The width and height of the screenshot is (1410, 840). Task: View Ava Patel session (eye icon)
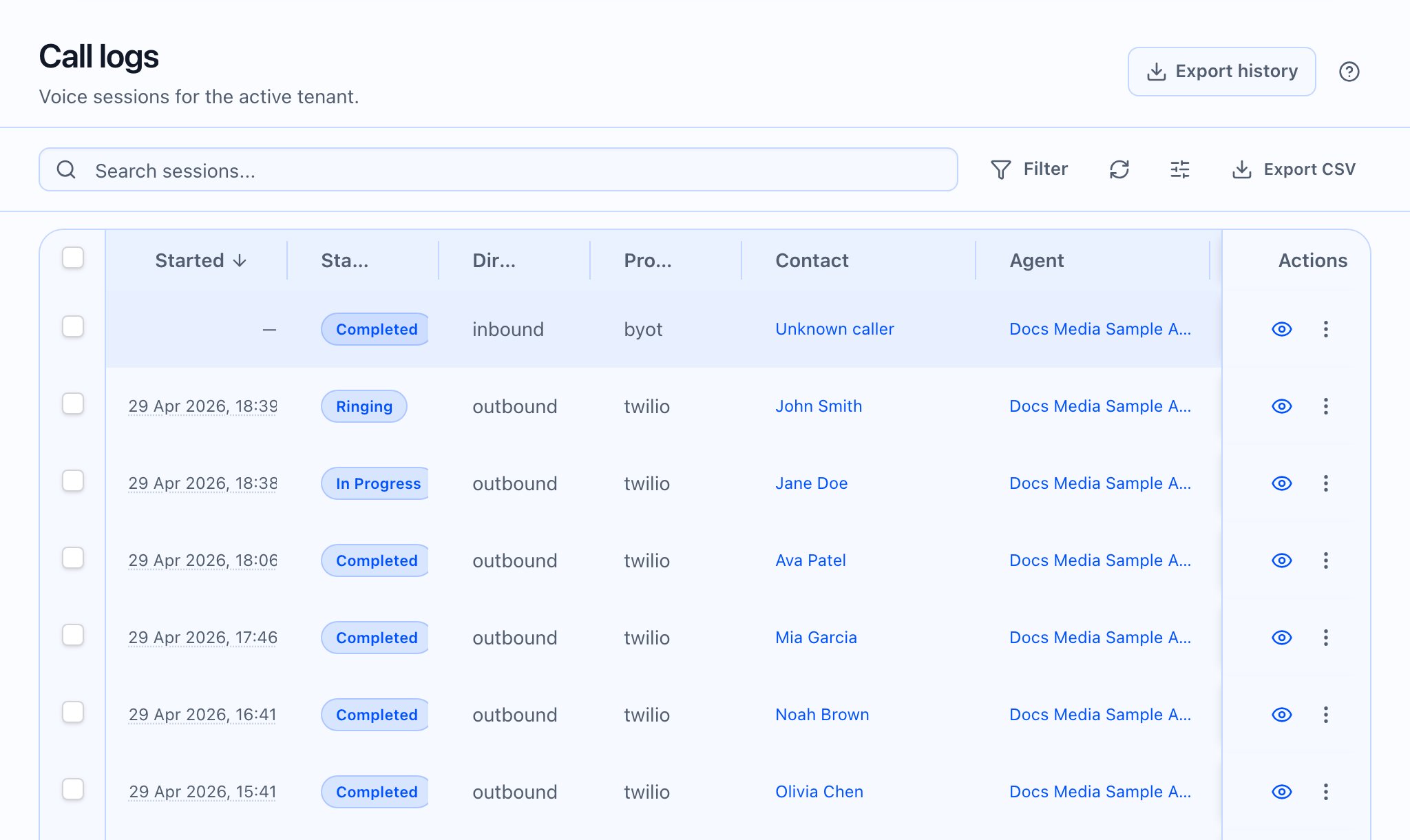(1281, 560)
